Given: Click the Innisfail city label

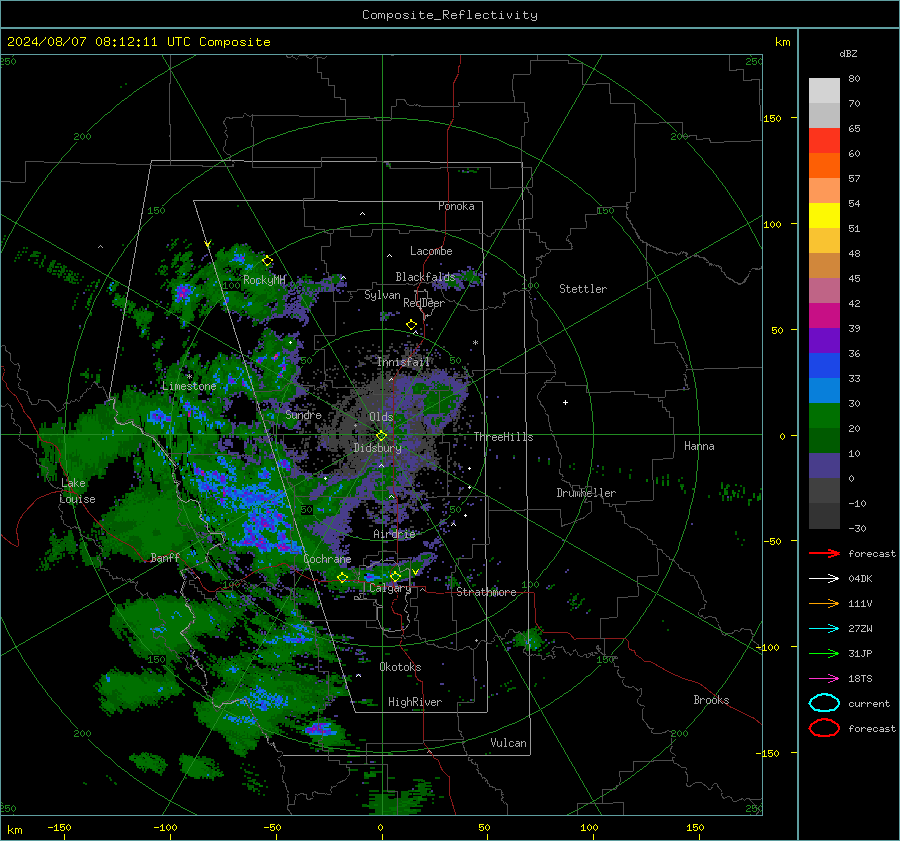Looking at the screenshot, I should coord(404,362).
